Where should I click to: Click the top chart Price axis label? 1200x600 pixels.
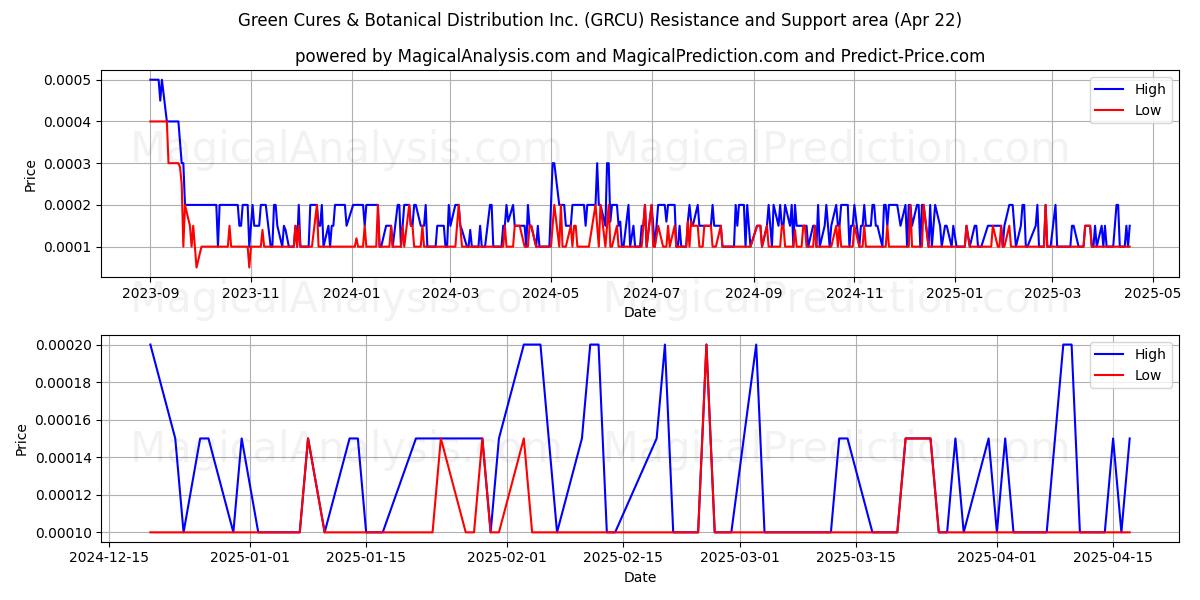[30, 176]
